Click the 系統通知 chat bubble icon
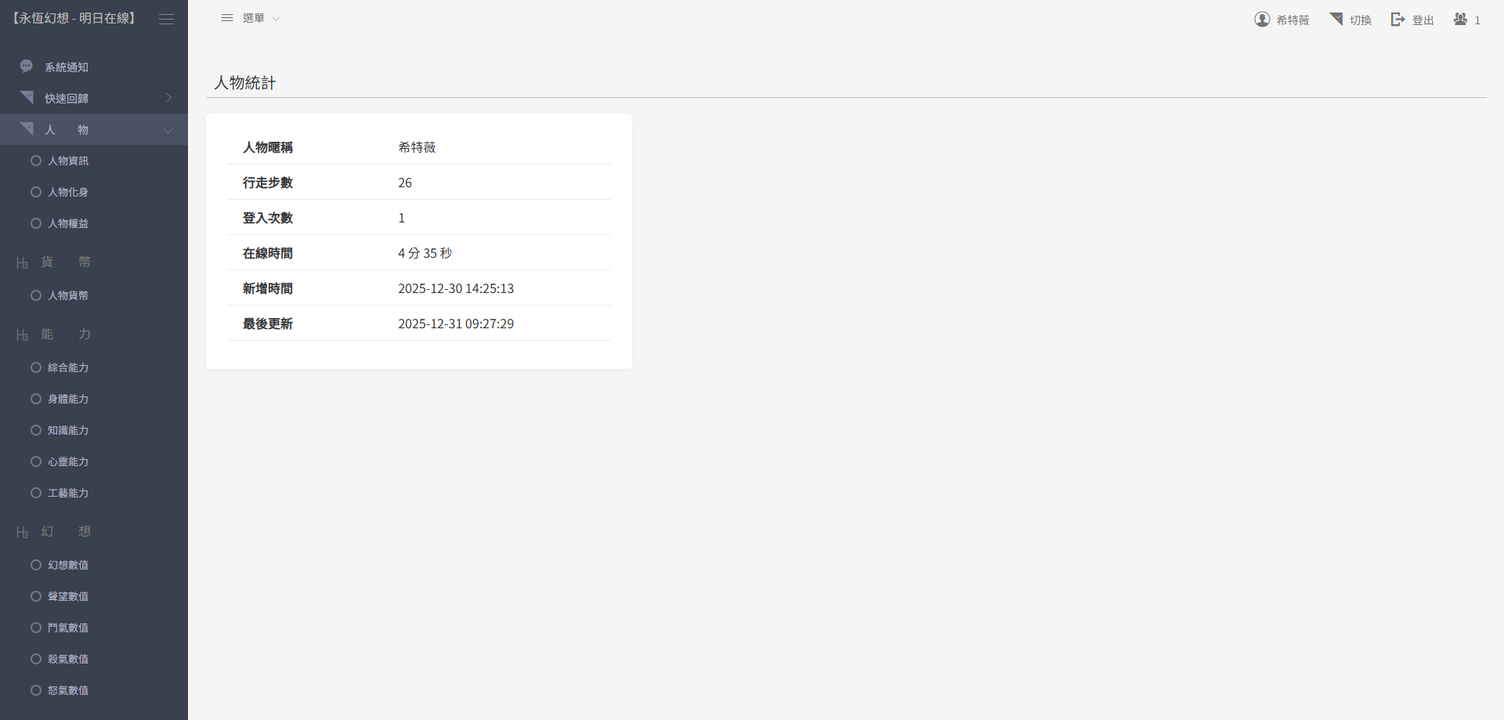1504x720 pixels. 26,66
